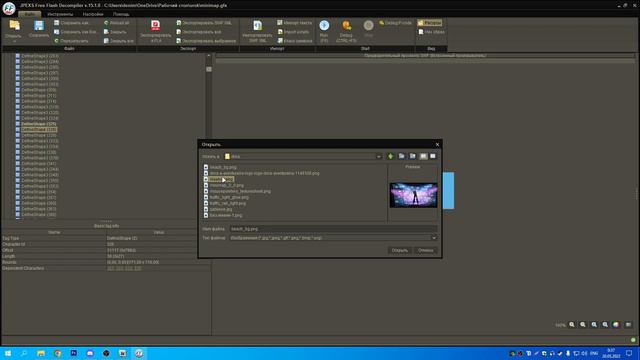Click the tag tree vertical scrollbar thumb
Viewport: 640px width, 360px height.
click(x=209, y=69)
